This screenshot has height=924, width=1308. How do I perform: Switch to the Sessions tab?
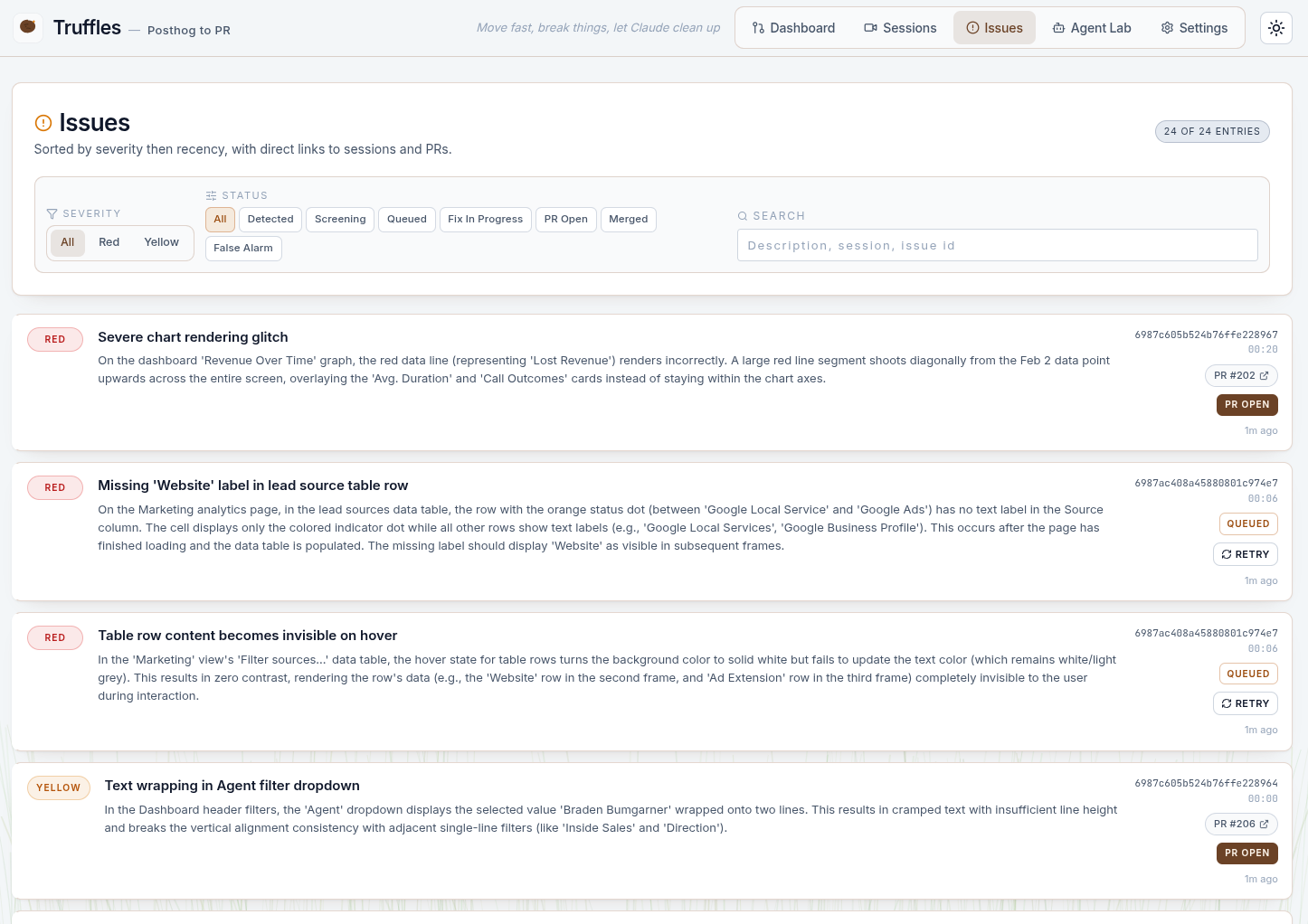(900, 28)
